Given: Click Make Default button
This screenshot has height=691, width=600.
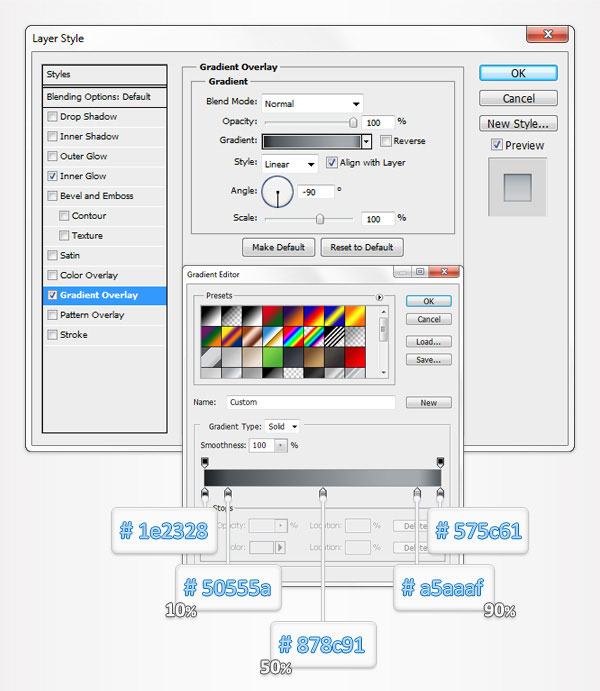Looking at the screenshot, I should click(278, 247).
